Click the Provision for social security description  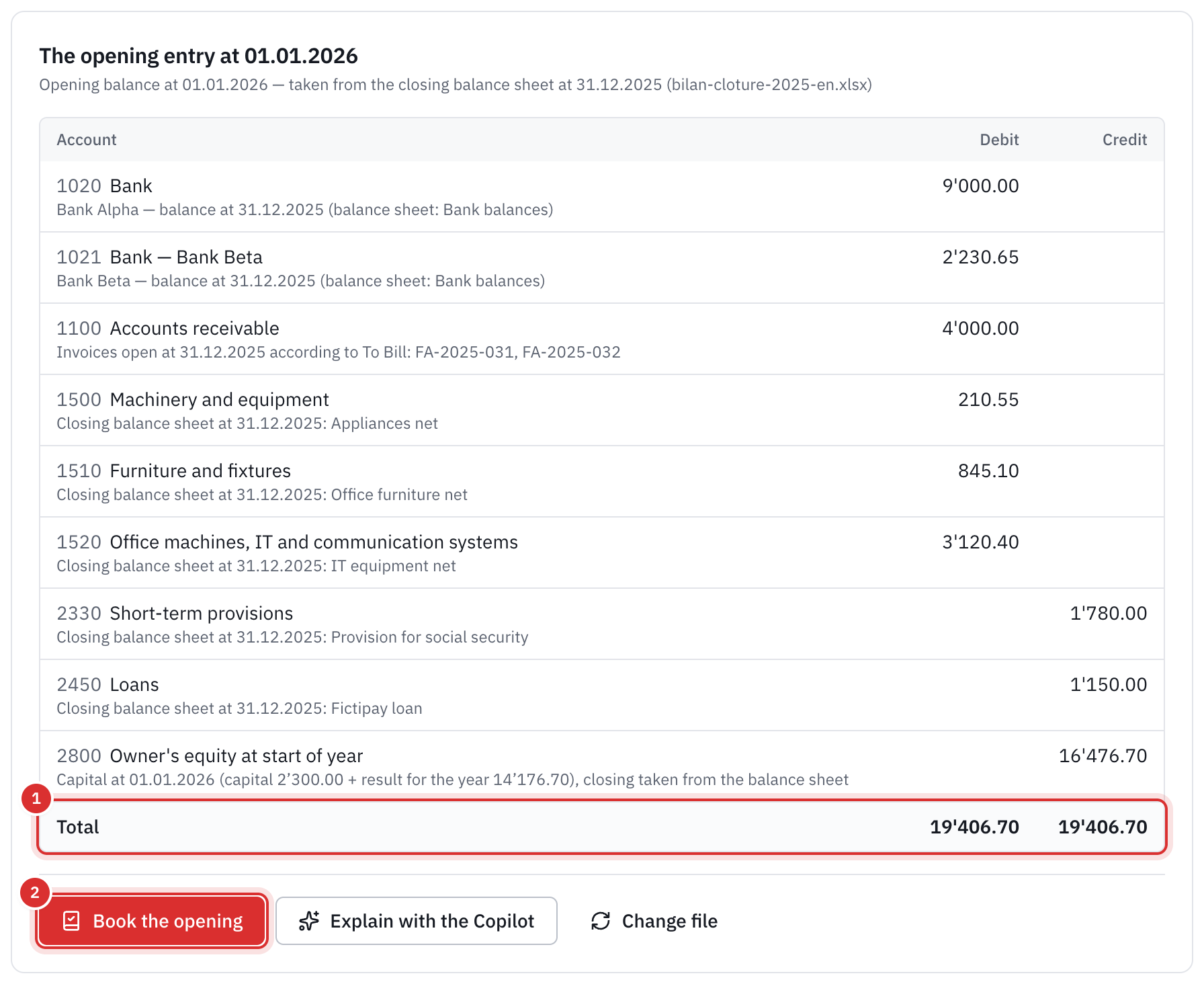tap(292, 637)
